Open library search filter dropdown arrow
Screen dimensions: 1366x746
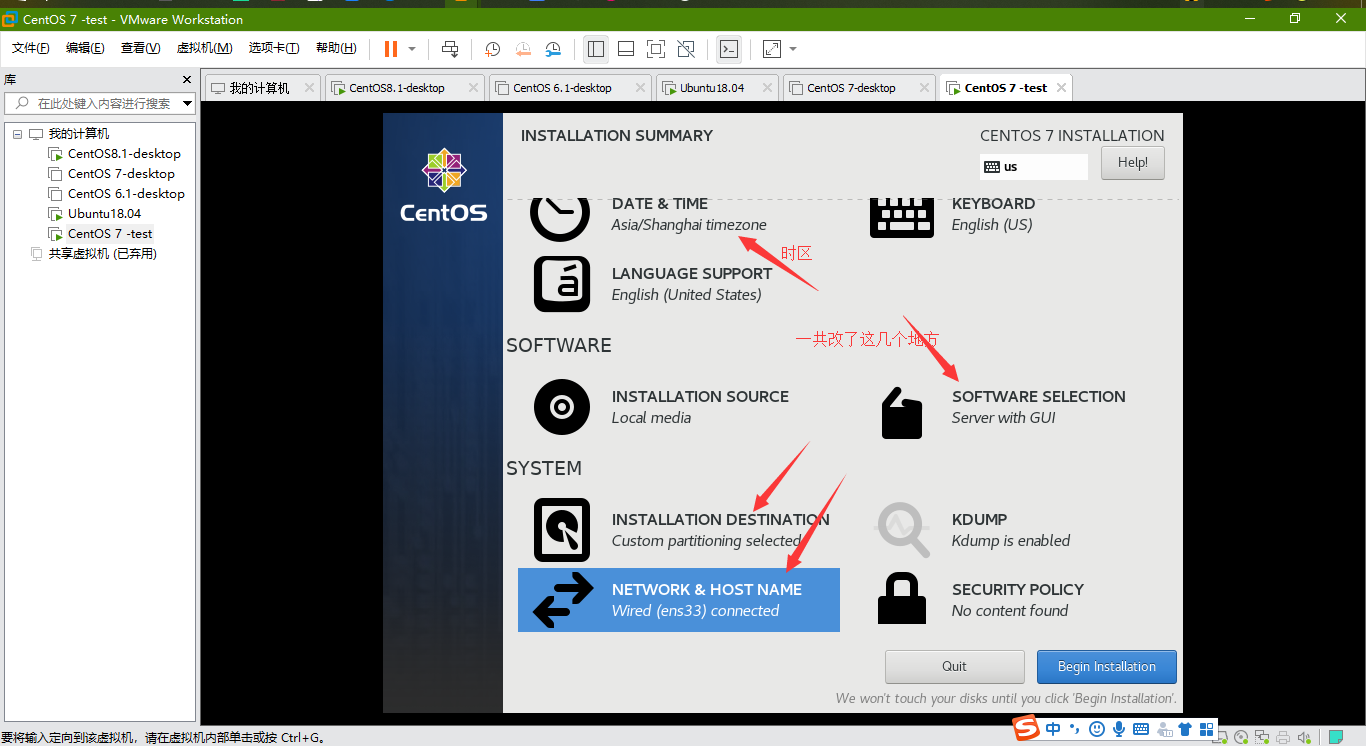[187, 103]
